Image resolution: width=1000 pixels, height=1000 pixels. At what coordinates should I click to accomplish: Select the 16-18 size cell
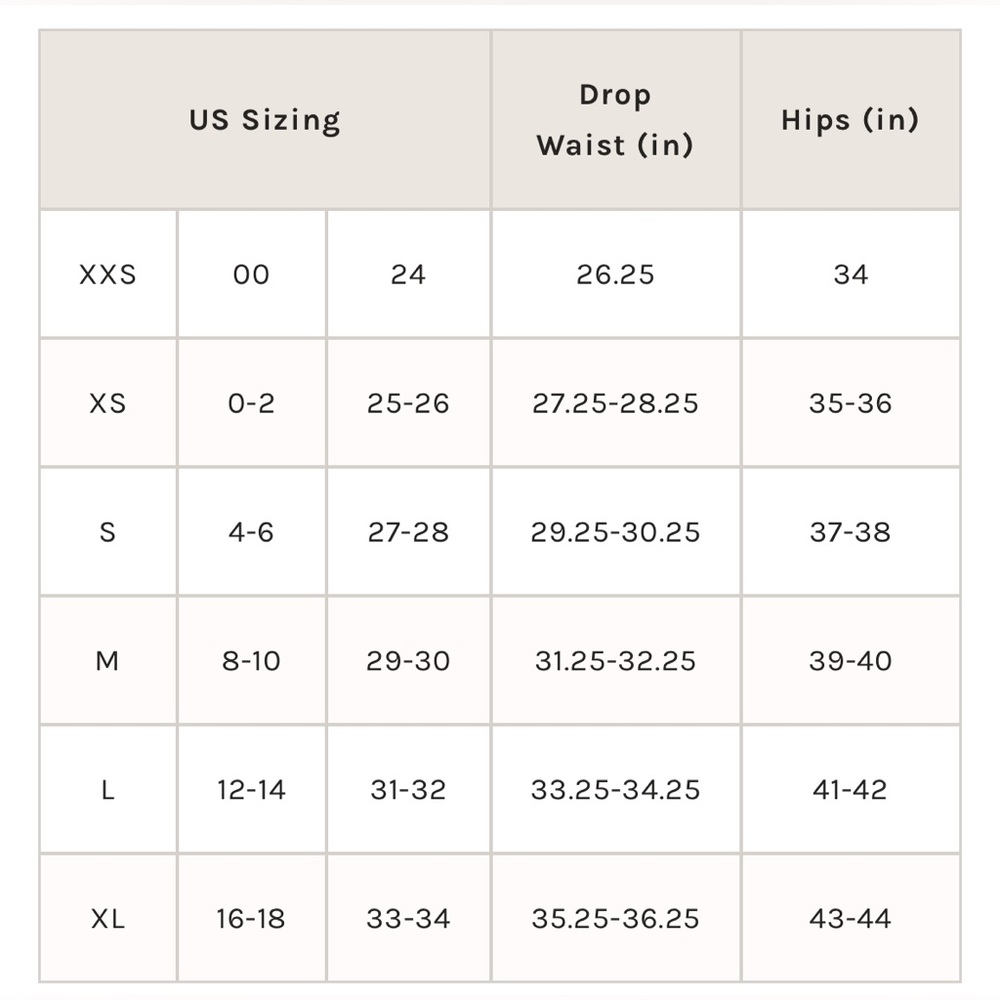tap(251, 918)
